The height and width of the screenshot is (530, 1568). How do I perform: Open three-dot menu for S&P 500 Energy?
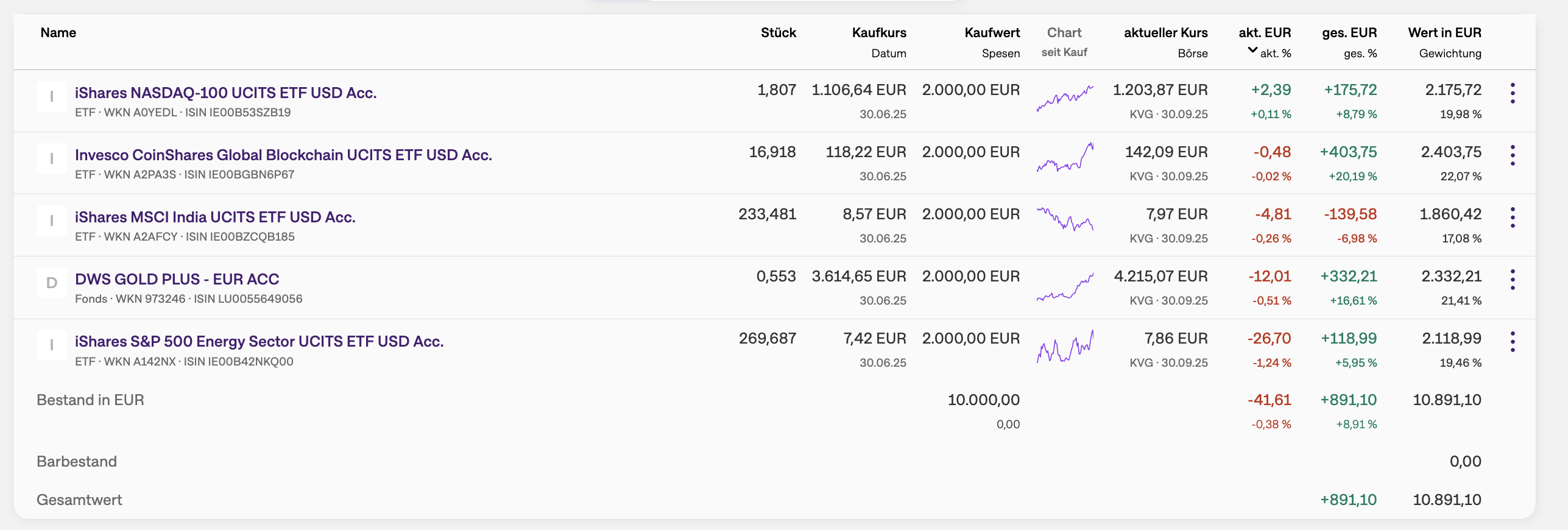tap(1513, 342)
